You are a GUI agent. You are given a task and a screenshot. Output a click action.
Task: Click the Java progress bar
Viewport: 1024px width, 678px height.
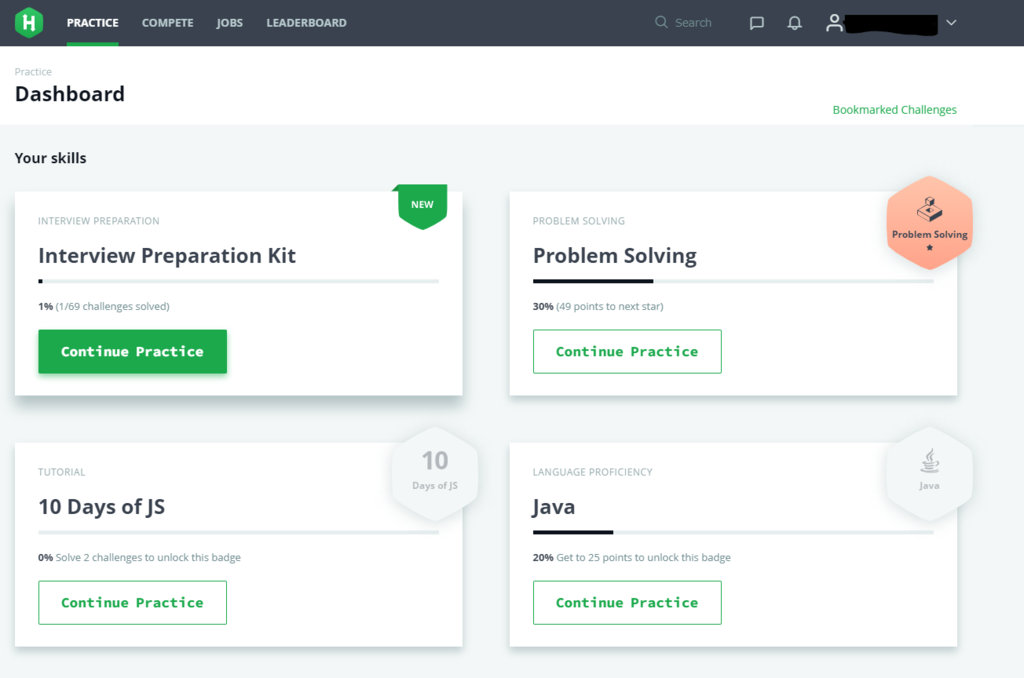point(733,532)
